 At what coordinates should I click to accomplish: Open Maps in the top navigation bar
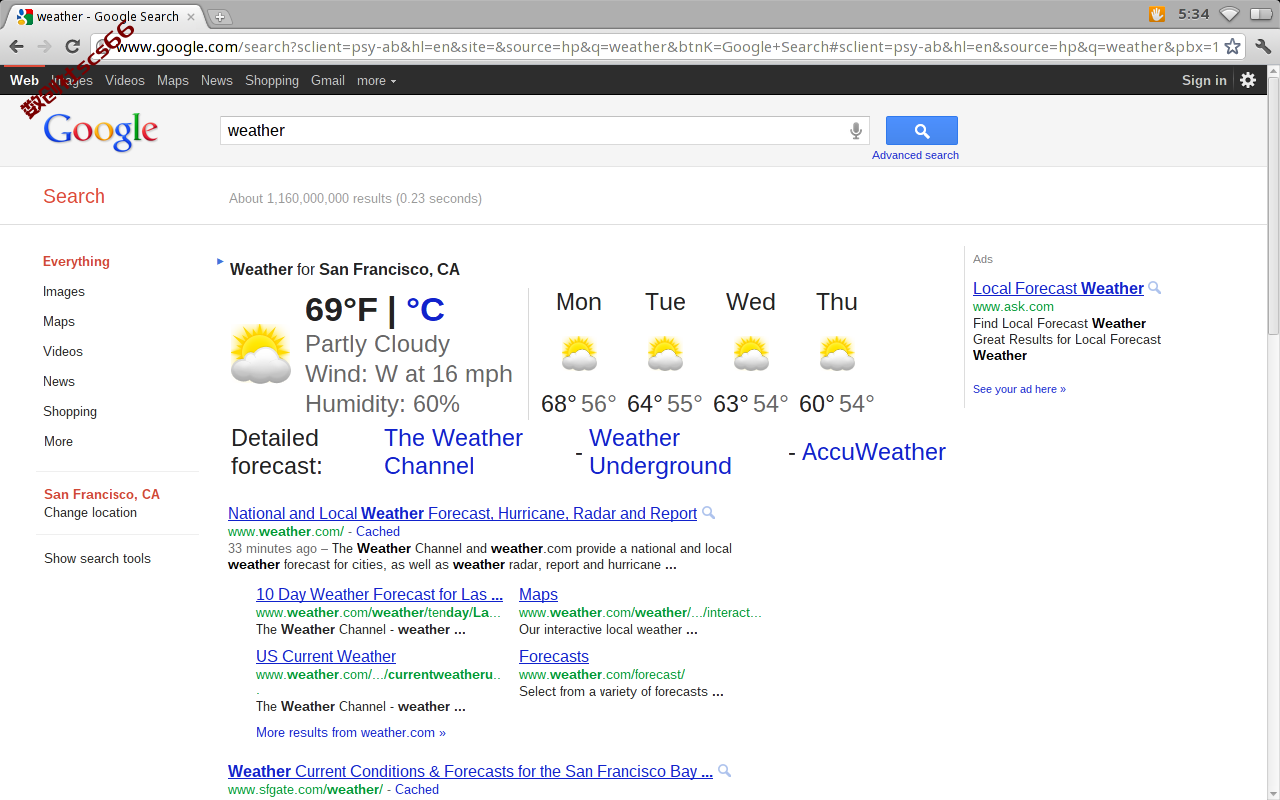click(173, 80)
